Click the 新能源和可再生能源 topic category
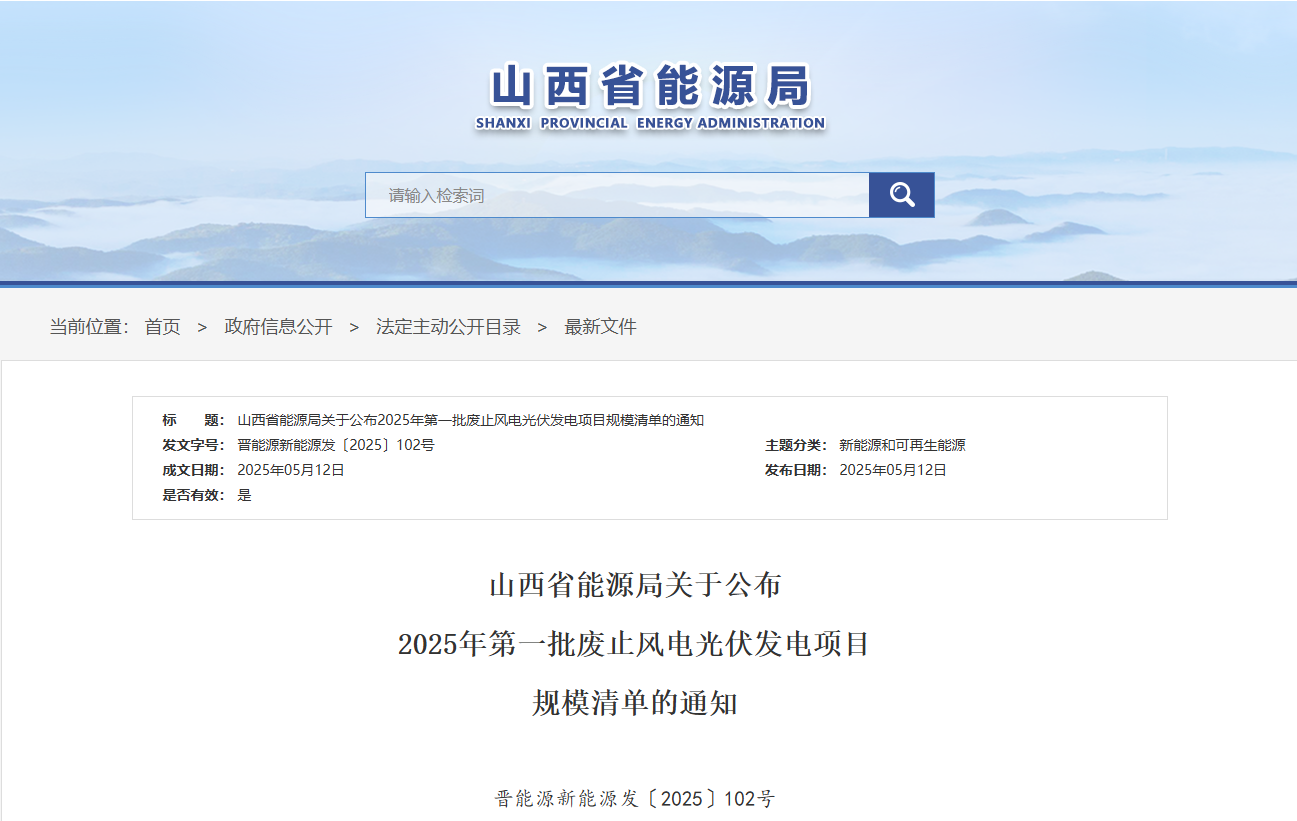Viewport: 1297px width, 821px height. (x=902, y=445)
